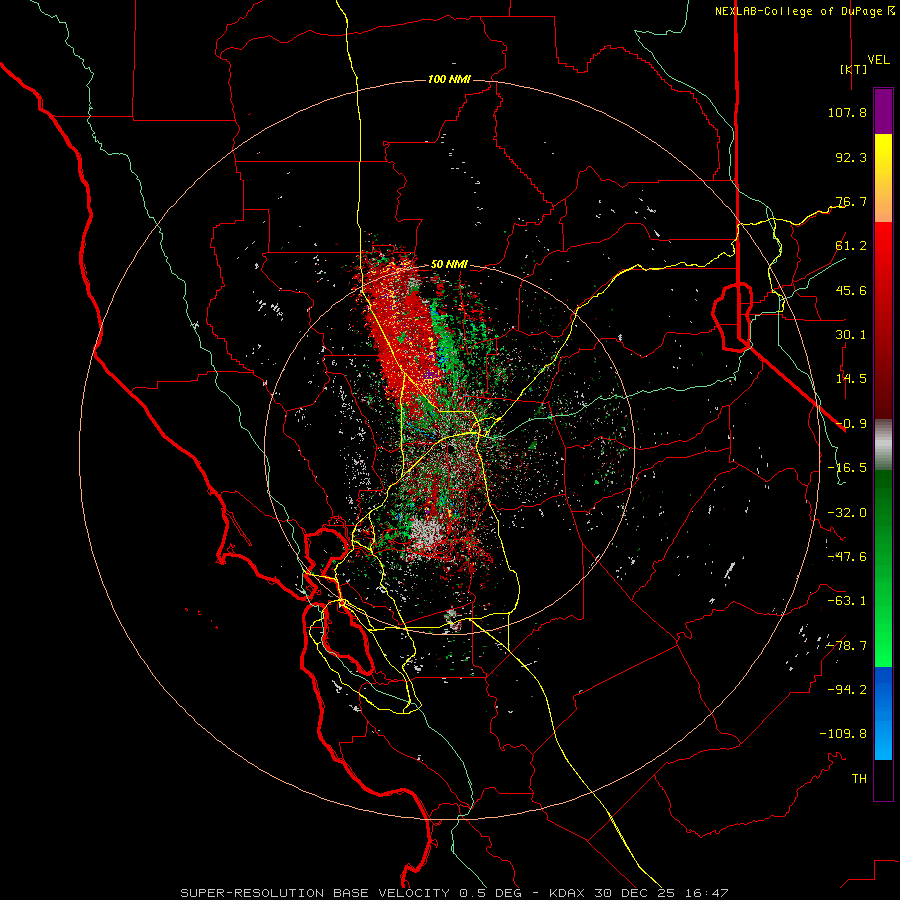Select the 76.7 scale value
Image resolution: width=900 pixels, height=900 pixels.
(x=851, y=201)
